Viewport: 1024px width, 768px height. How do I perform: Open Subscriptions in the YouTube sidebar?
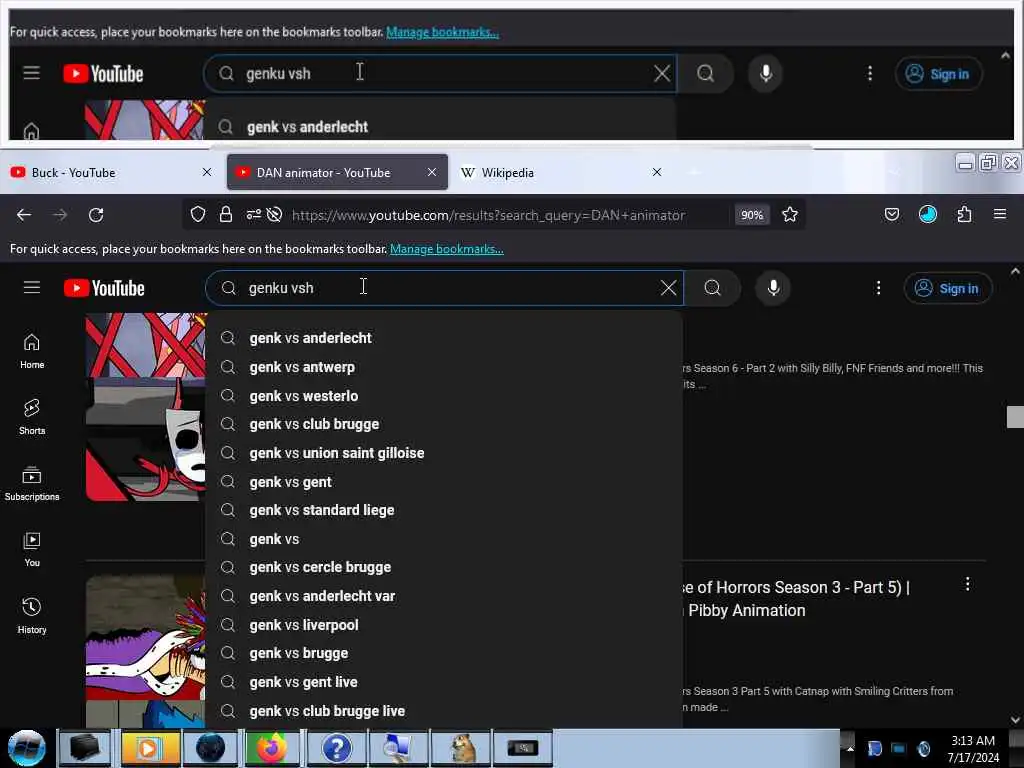[x=31, y=483]
